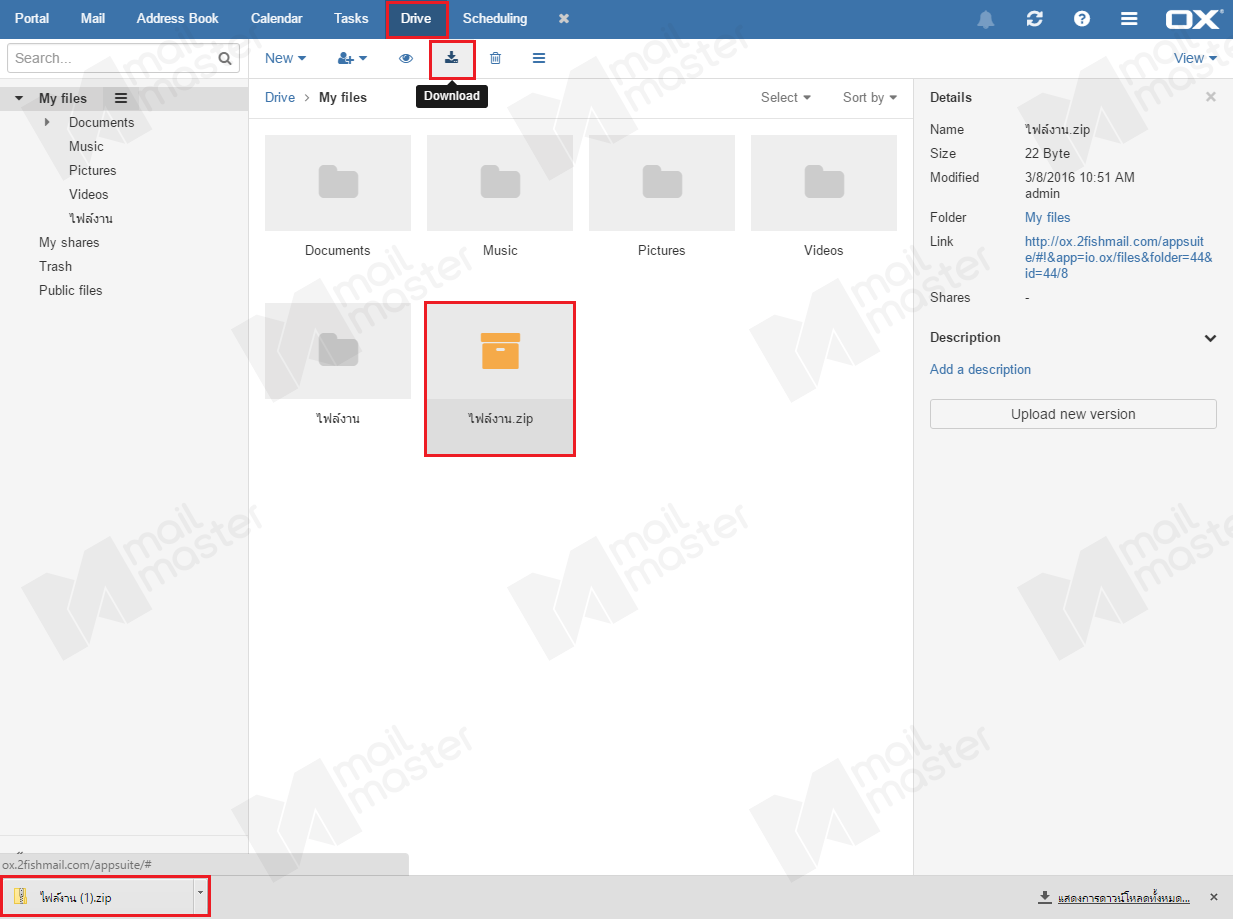
Task: Select Pictures in the folder tree
Action: pos(93,170)
